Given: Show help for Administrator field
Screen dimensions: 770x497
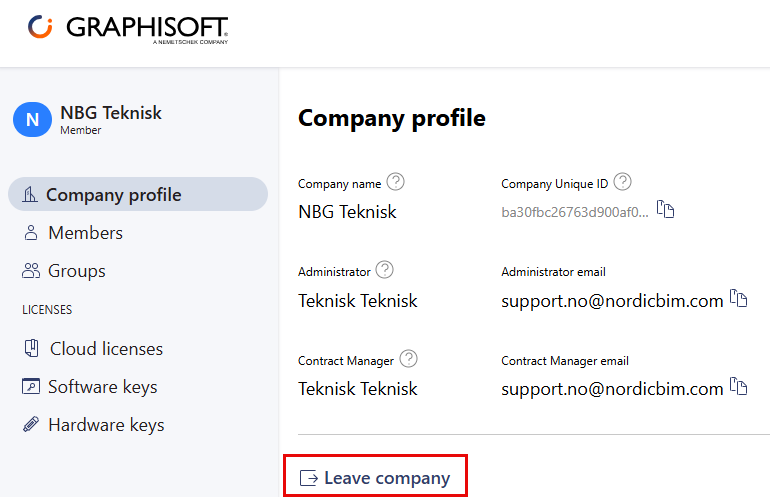Looking at the screenshot, I should point(385,270).
